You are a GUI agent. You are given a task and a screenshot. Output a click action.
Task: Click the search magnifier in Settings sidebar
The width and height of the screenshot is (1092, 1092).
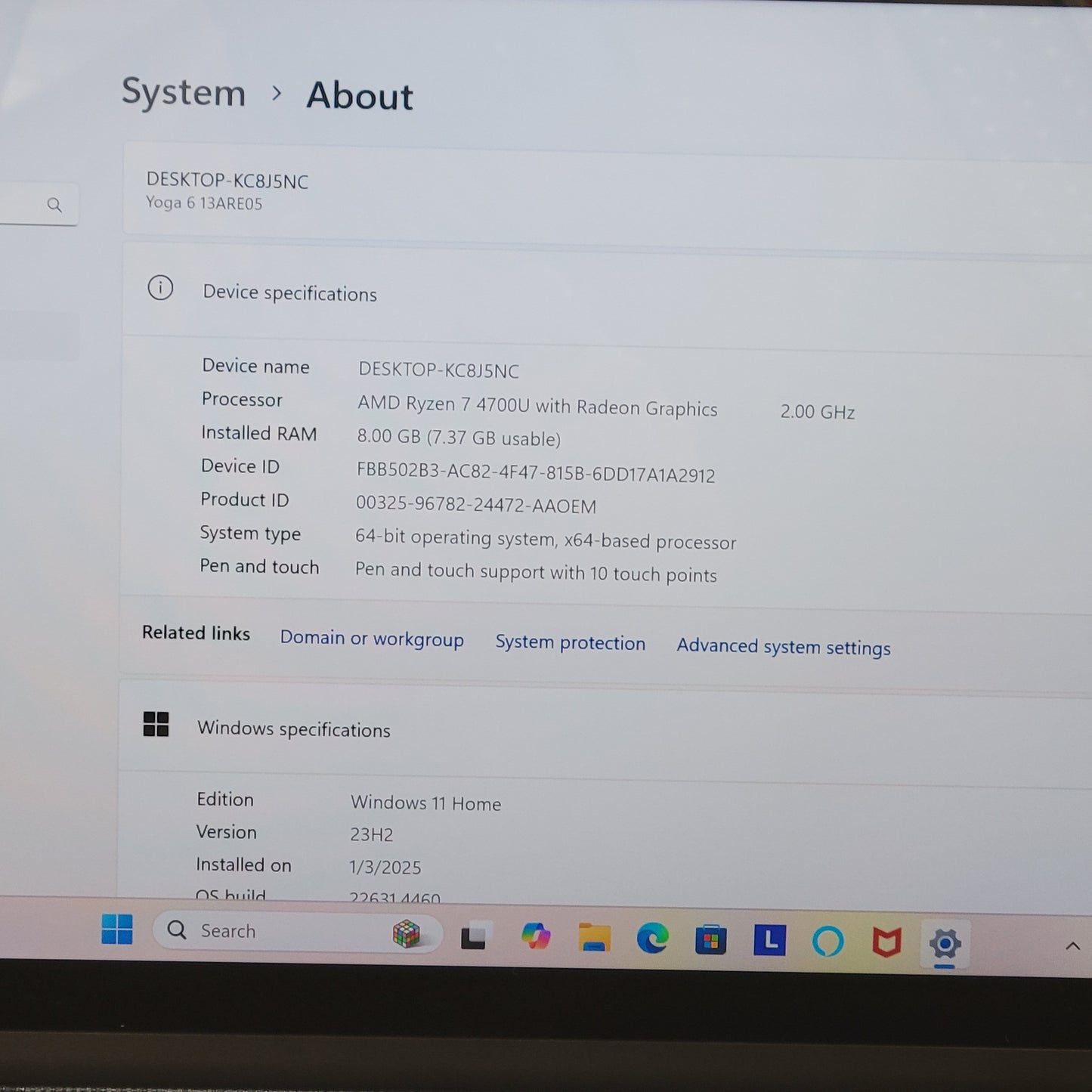pos(54,205)
